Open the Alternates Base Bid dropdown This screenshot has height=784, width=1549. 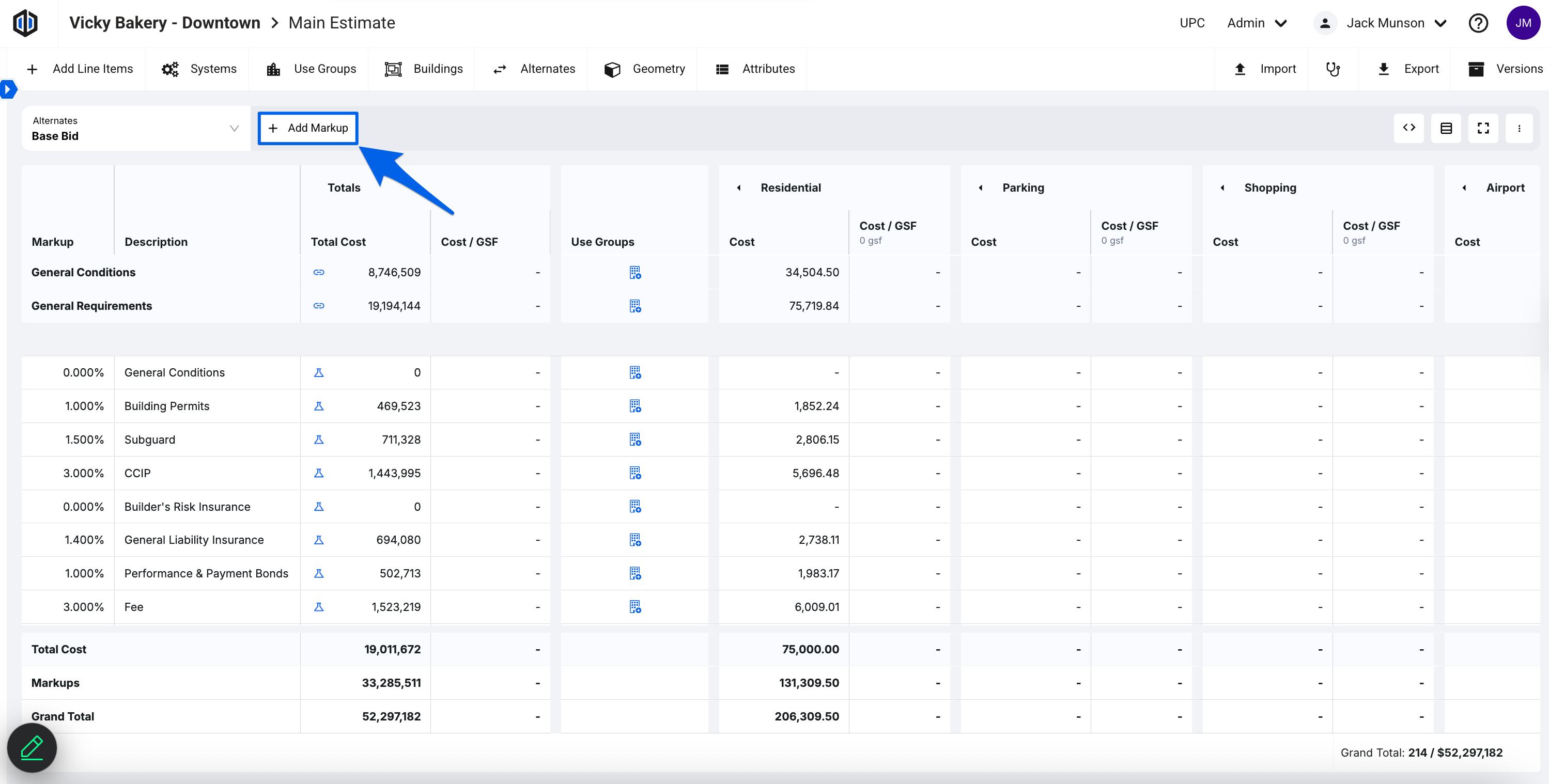click(x=135, y=128)
